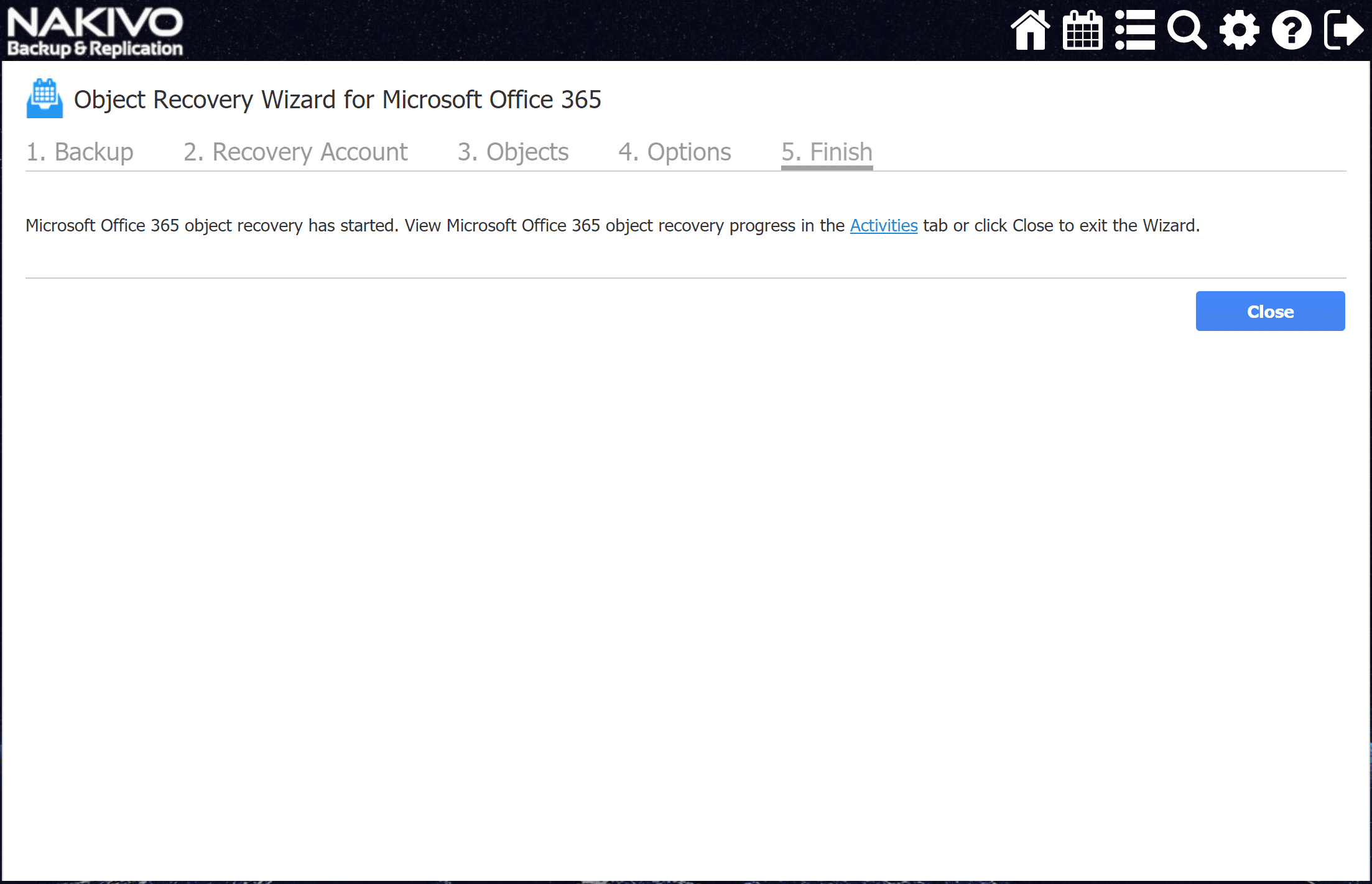The width and height of the screenshot is (1372, 884).
Task: Click the Search magnifier icon
Action: click(1187, 30)
